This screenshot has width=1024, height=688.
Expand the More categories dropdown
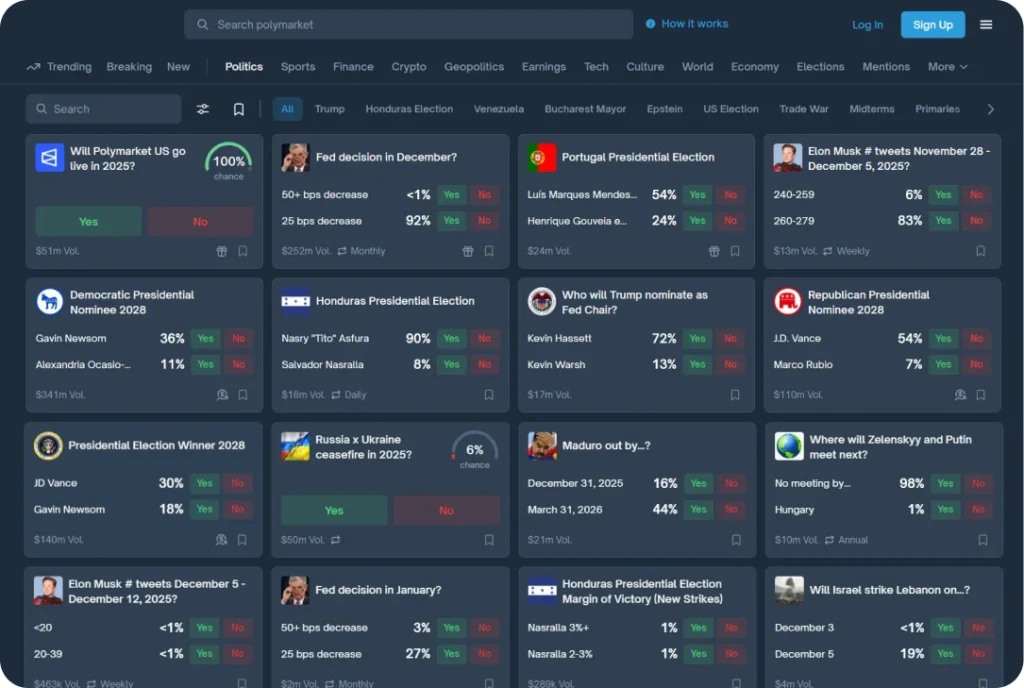click(x=948, y=67)
